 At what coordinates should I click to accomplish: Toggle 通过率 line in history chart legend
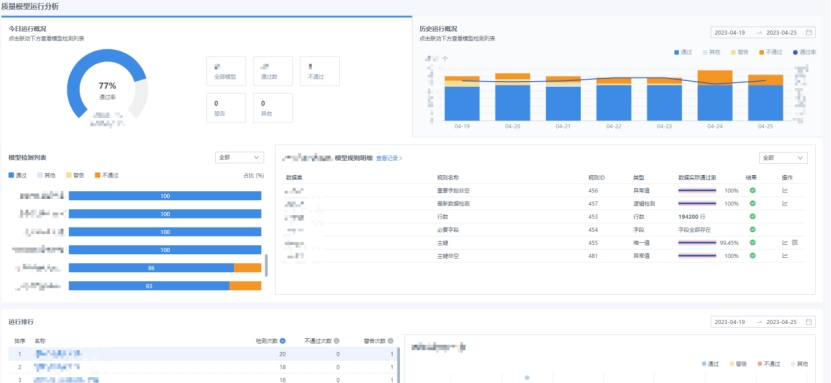(x=805, y=52)
